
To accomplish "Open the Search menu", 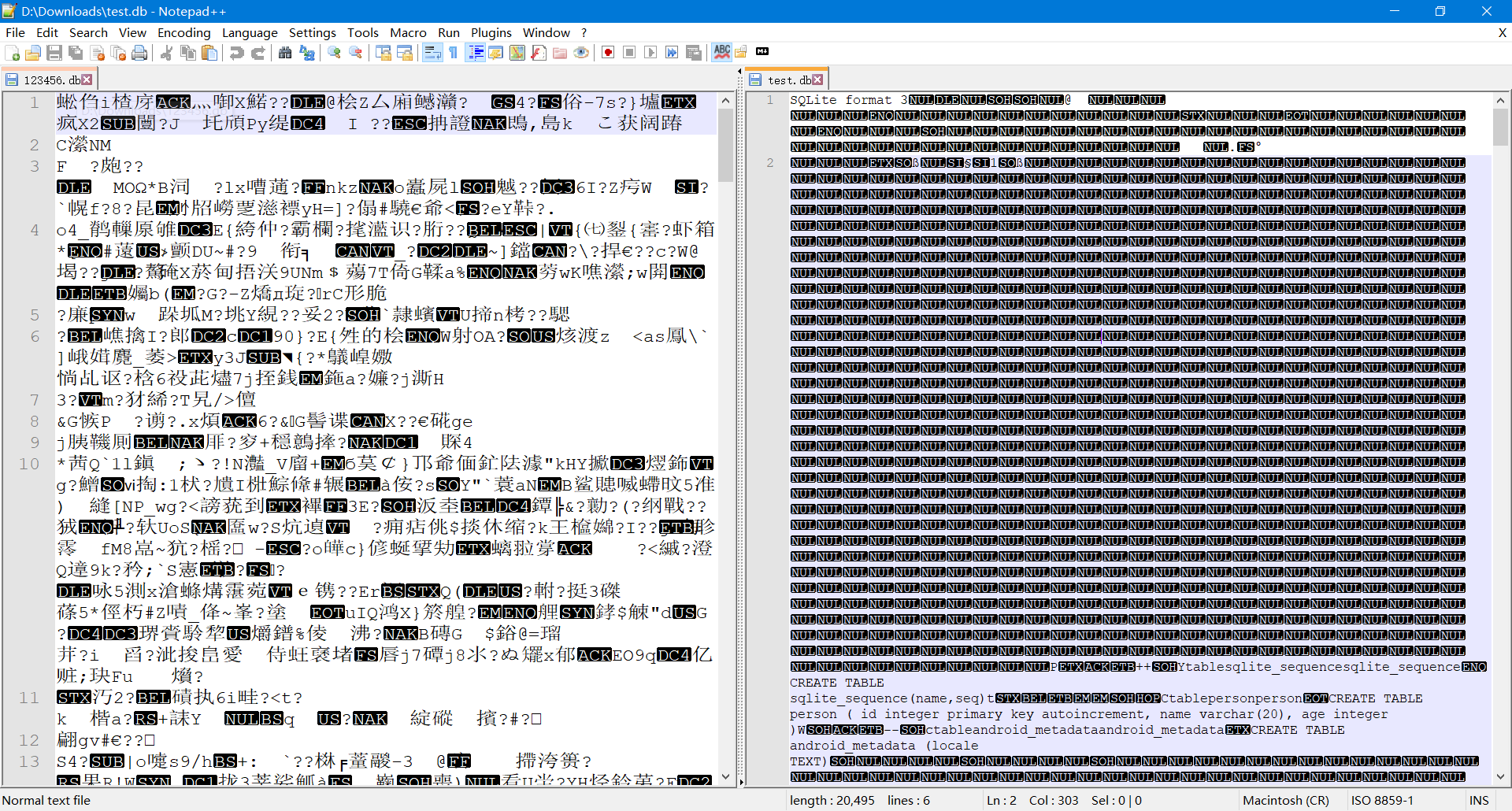I will click(88, 32).
